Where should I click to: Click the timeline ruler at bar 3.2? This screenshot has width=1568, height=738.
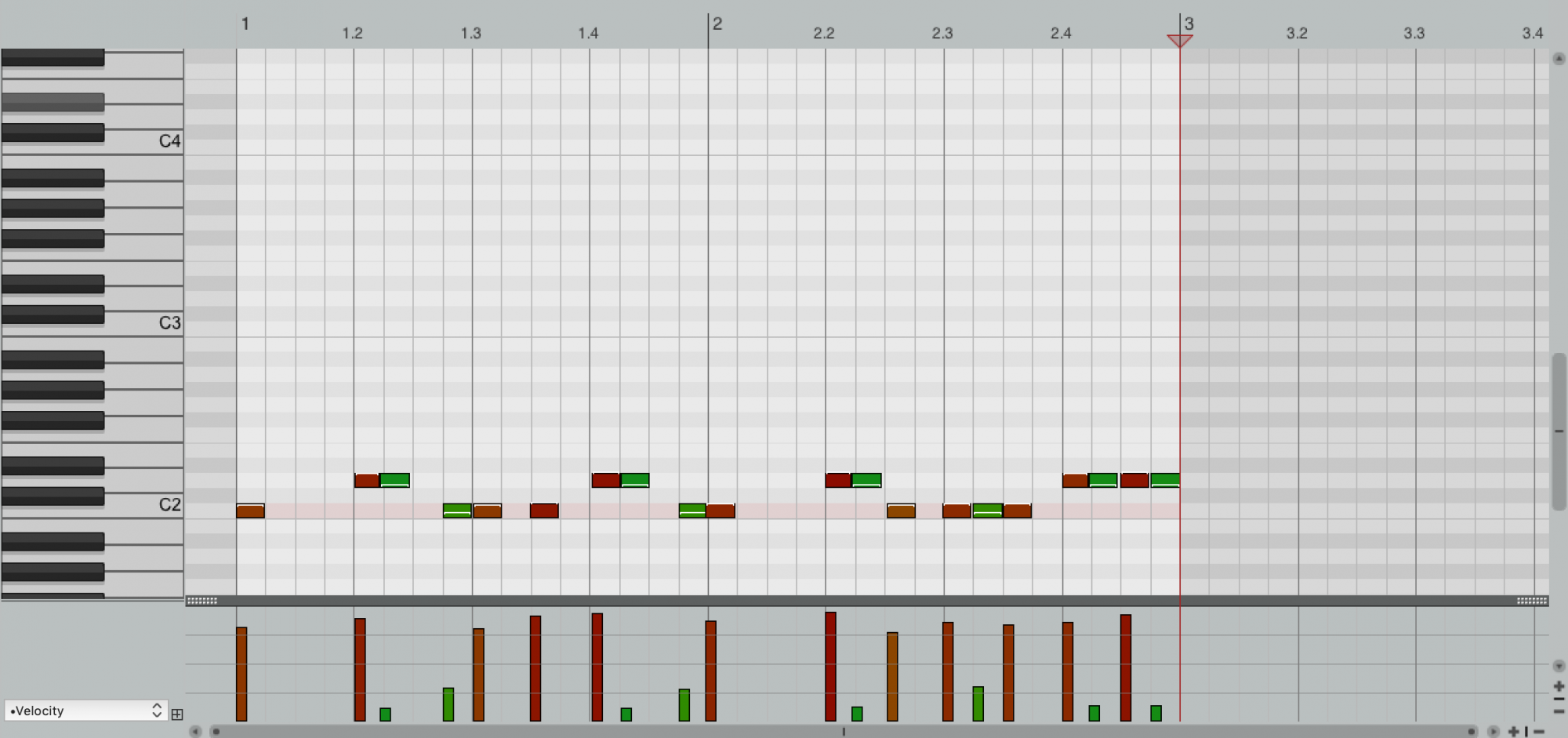[1298, 33]
